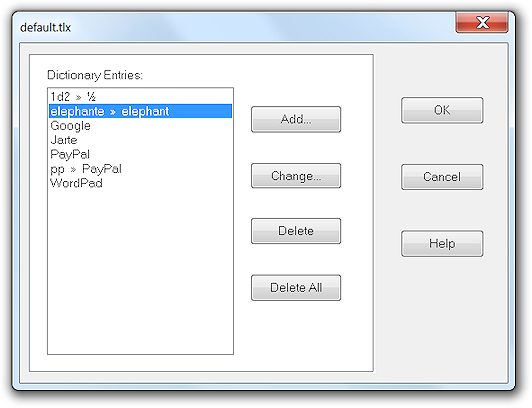
Task: Click the default.tlx title bar text
Action: point(45,27)
